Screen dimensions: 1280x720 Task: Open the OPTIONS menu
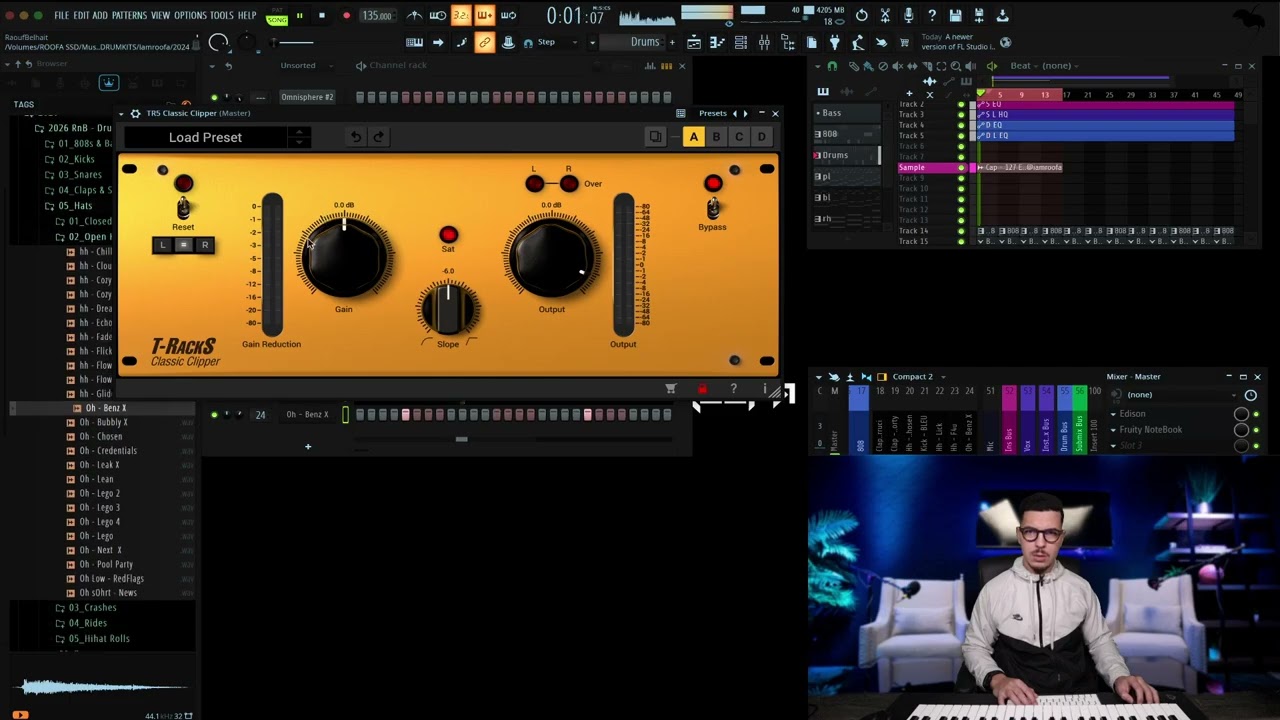pyautogui.click(x=190, y=16)
